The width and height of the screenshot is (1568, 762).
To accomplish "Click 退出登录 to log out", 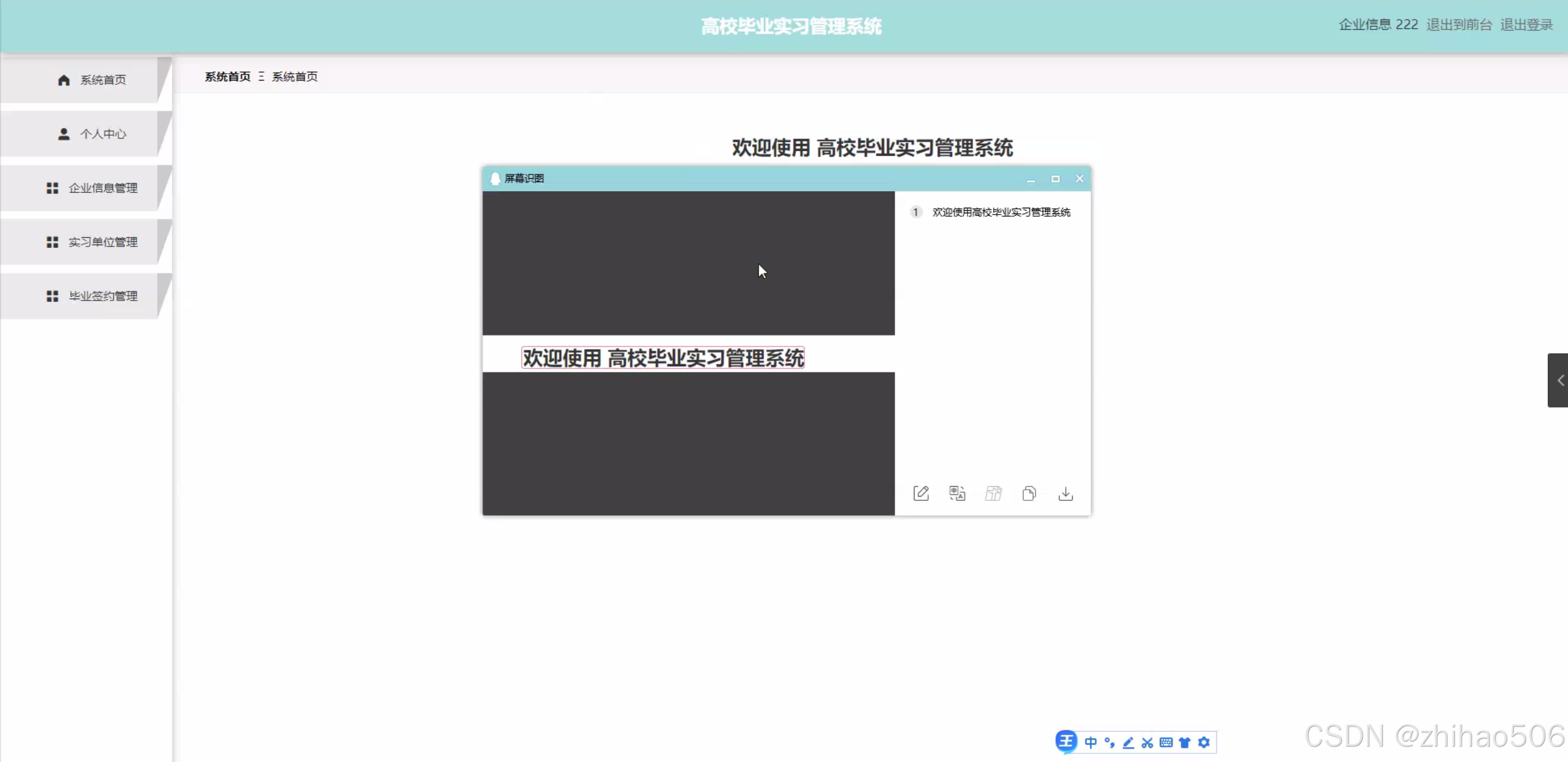I will coord(1526,25).
